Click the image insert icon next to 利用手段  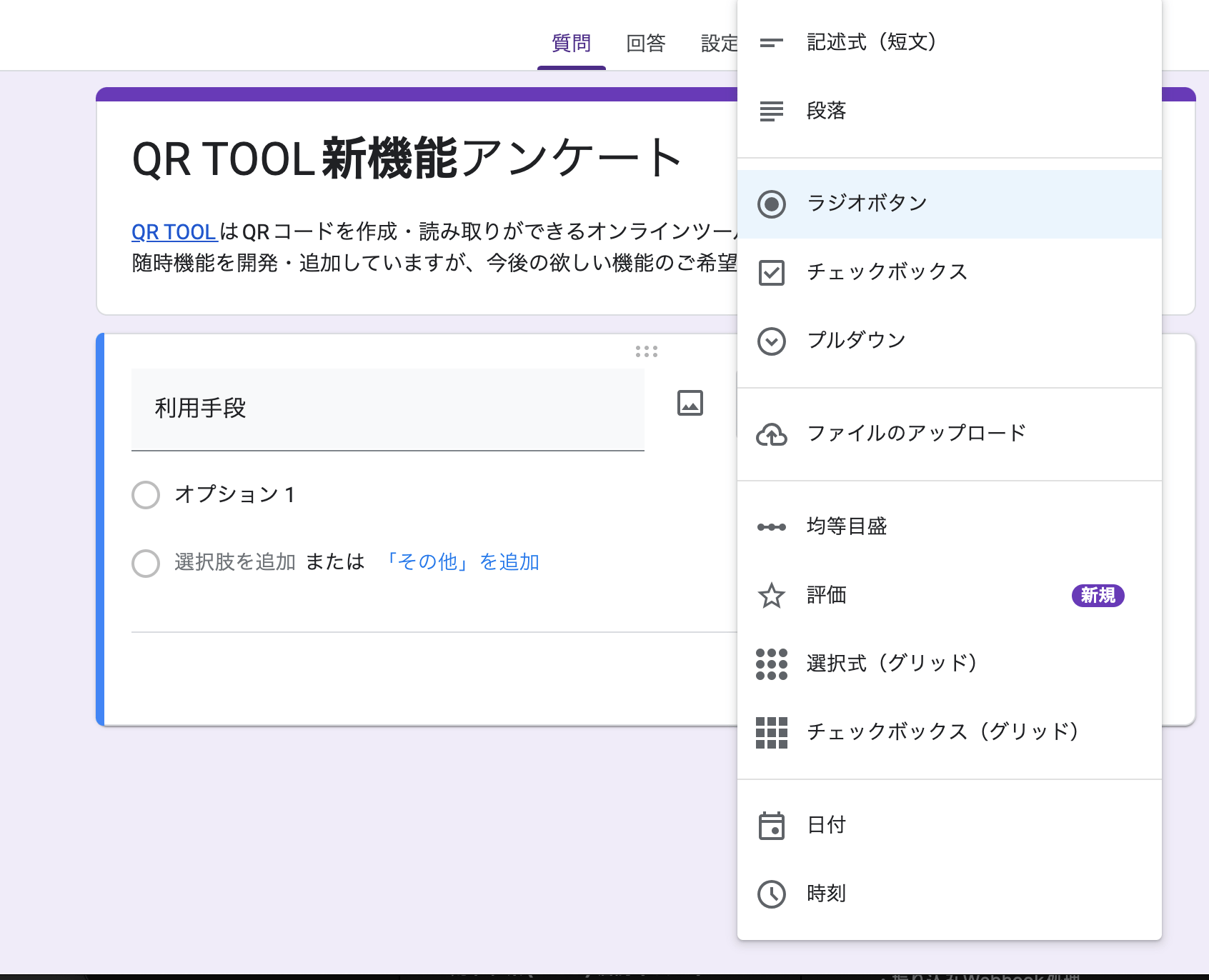689,403
